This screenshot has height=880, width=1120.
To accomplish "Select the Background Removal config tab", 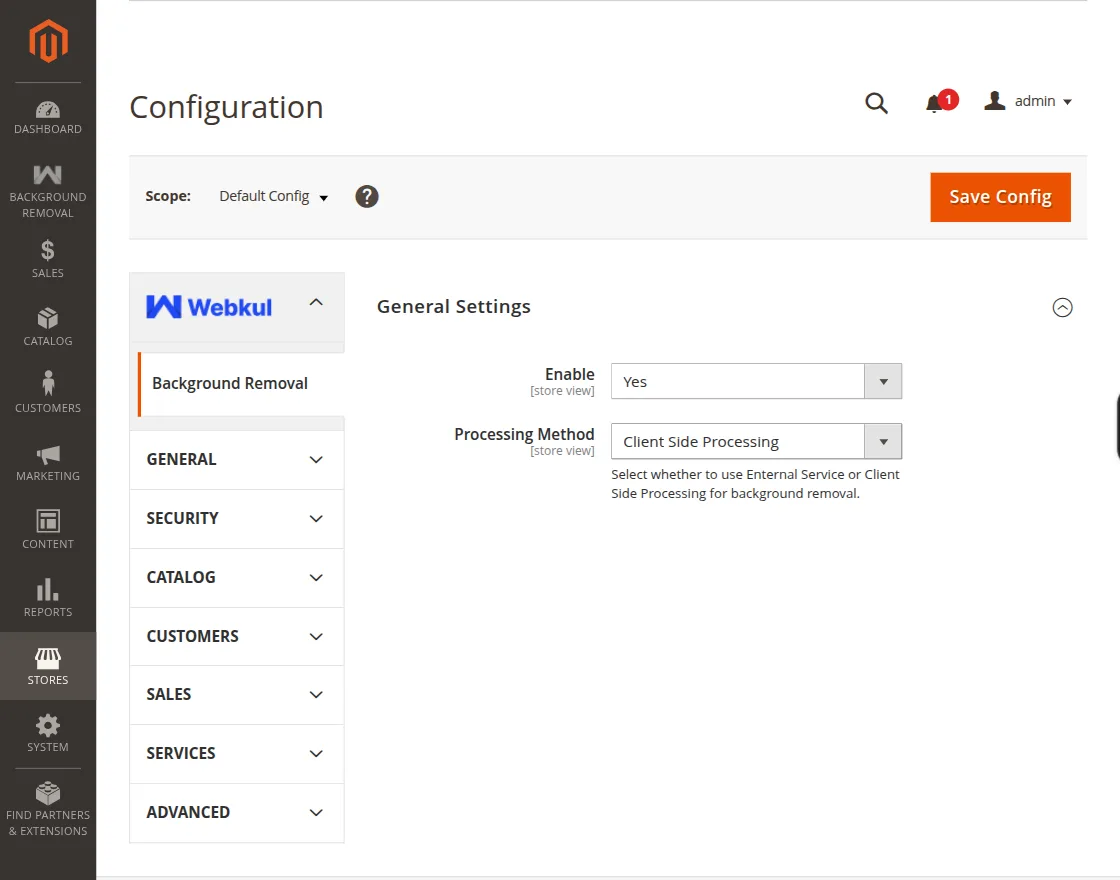I will tap(229, 383).
